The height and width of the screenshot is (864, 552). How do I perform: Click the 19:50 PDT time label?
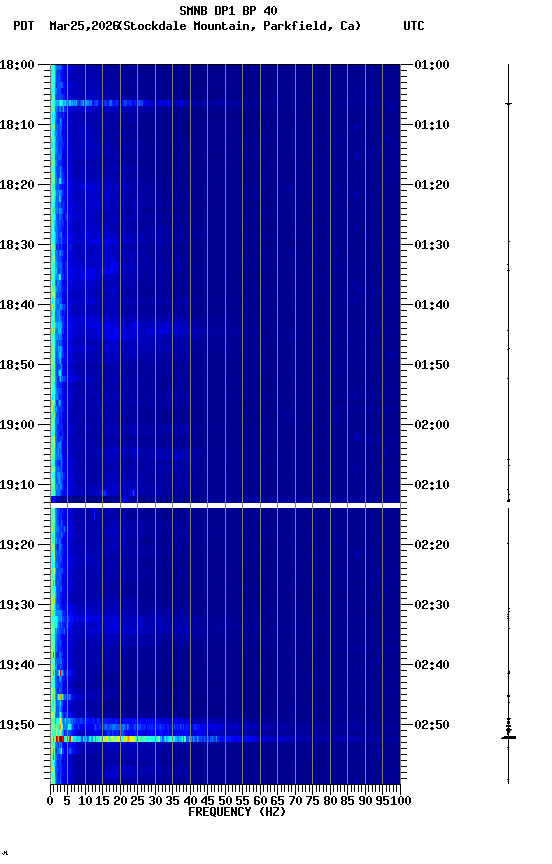17,725
